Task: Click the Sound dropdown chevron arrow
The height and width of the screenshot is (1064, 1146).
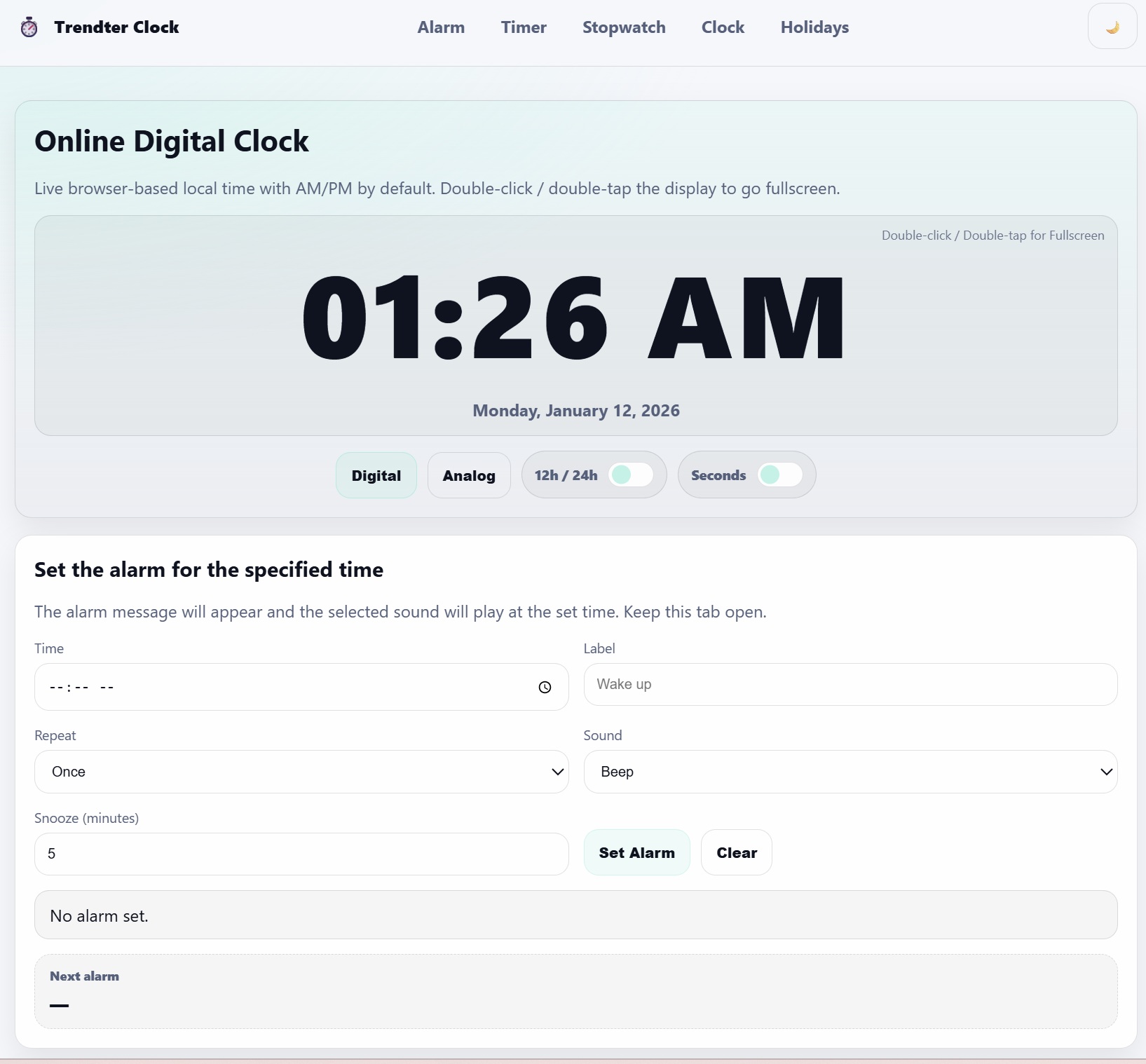Action: click(1106, 772)
